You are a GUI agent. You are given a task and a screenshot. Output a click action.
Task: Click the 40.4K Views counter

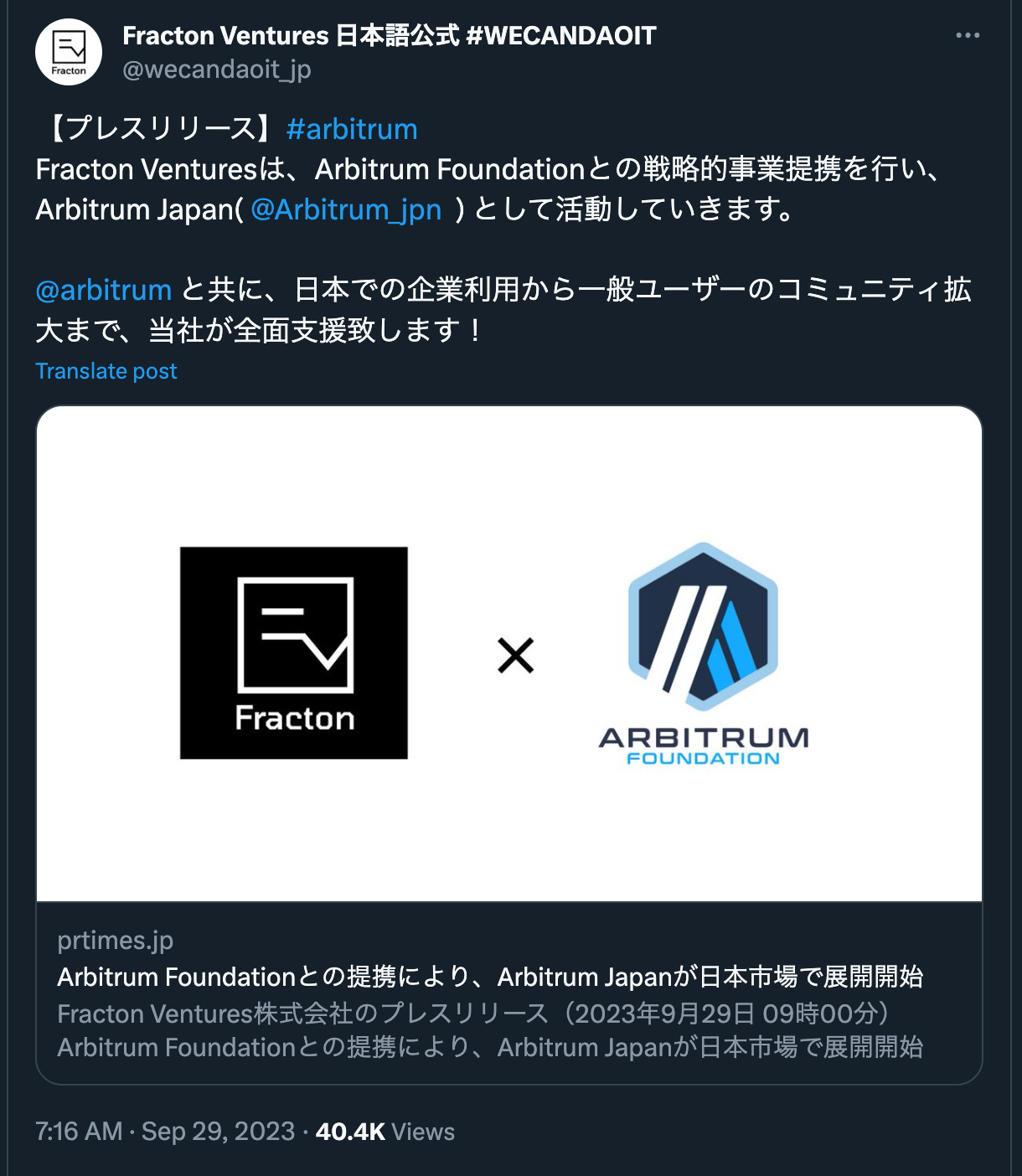(x=385, y=1132)
